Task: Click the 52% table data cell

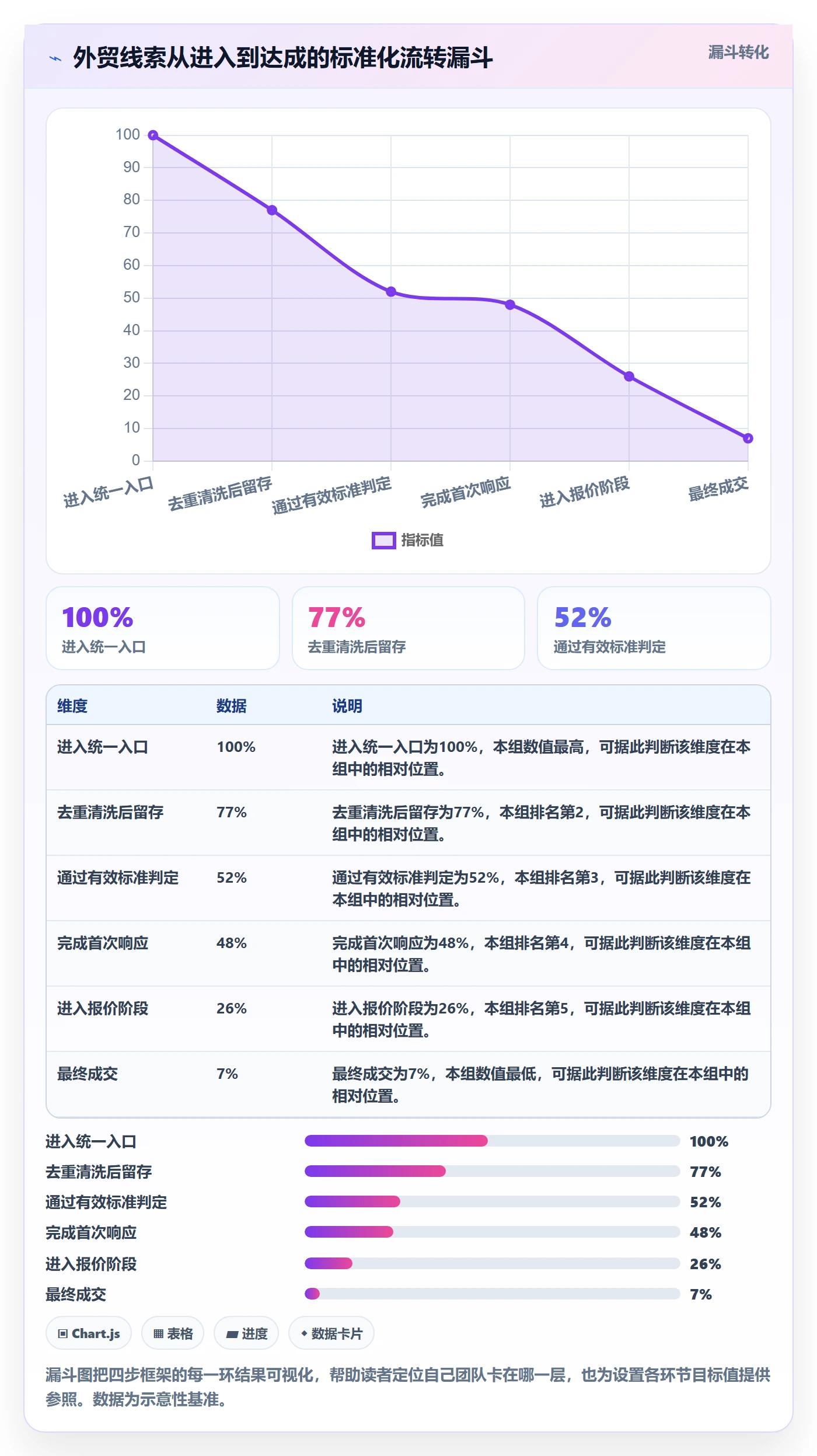Action: point(232,878)
